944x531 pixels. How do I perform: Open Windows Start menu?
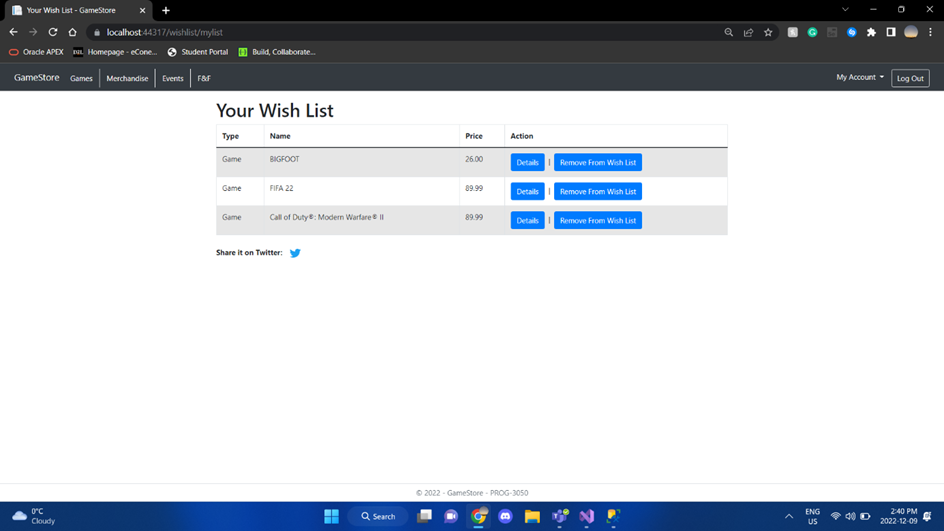(331, 517)
